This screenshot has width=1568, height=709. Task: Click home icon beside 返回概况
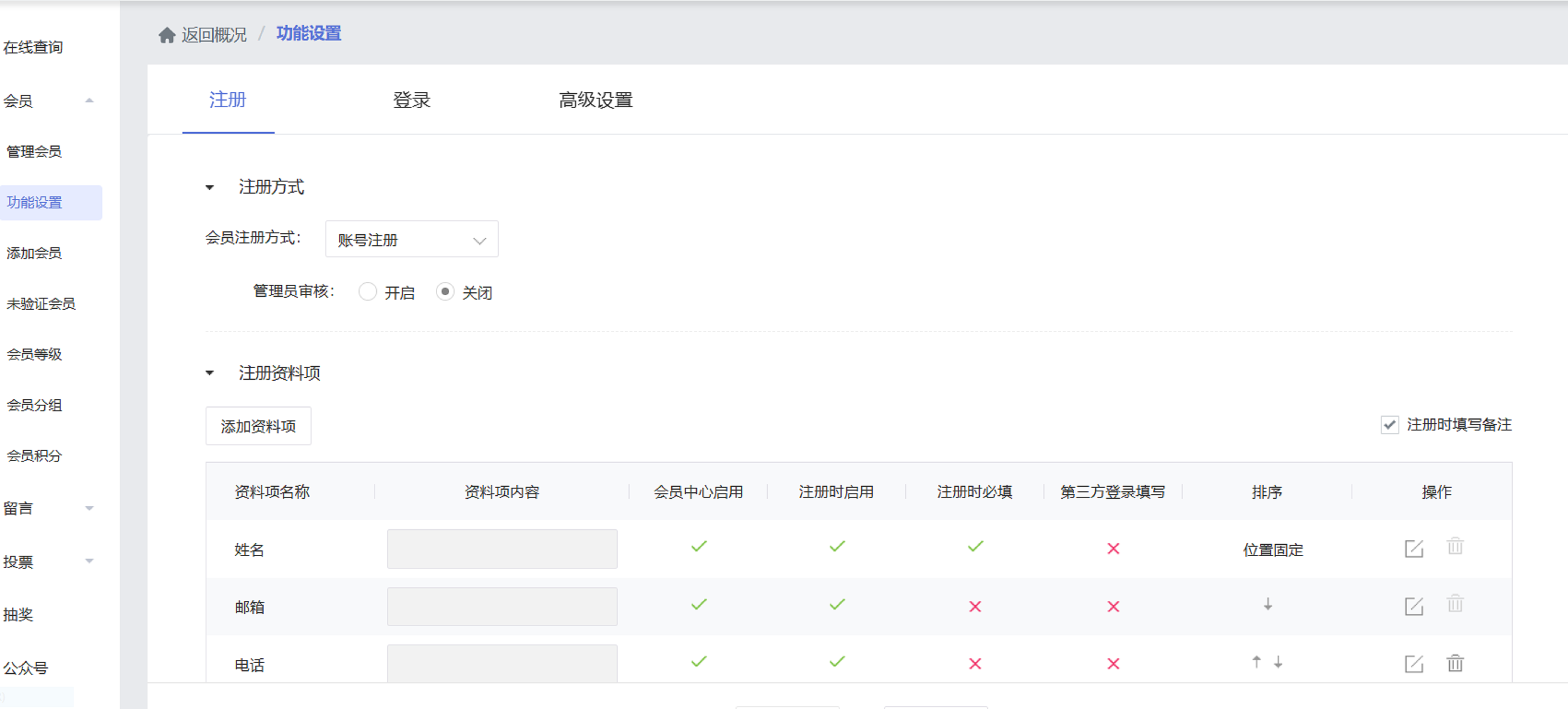tap(167, 35)
